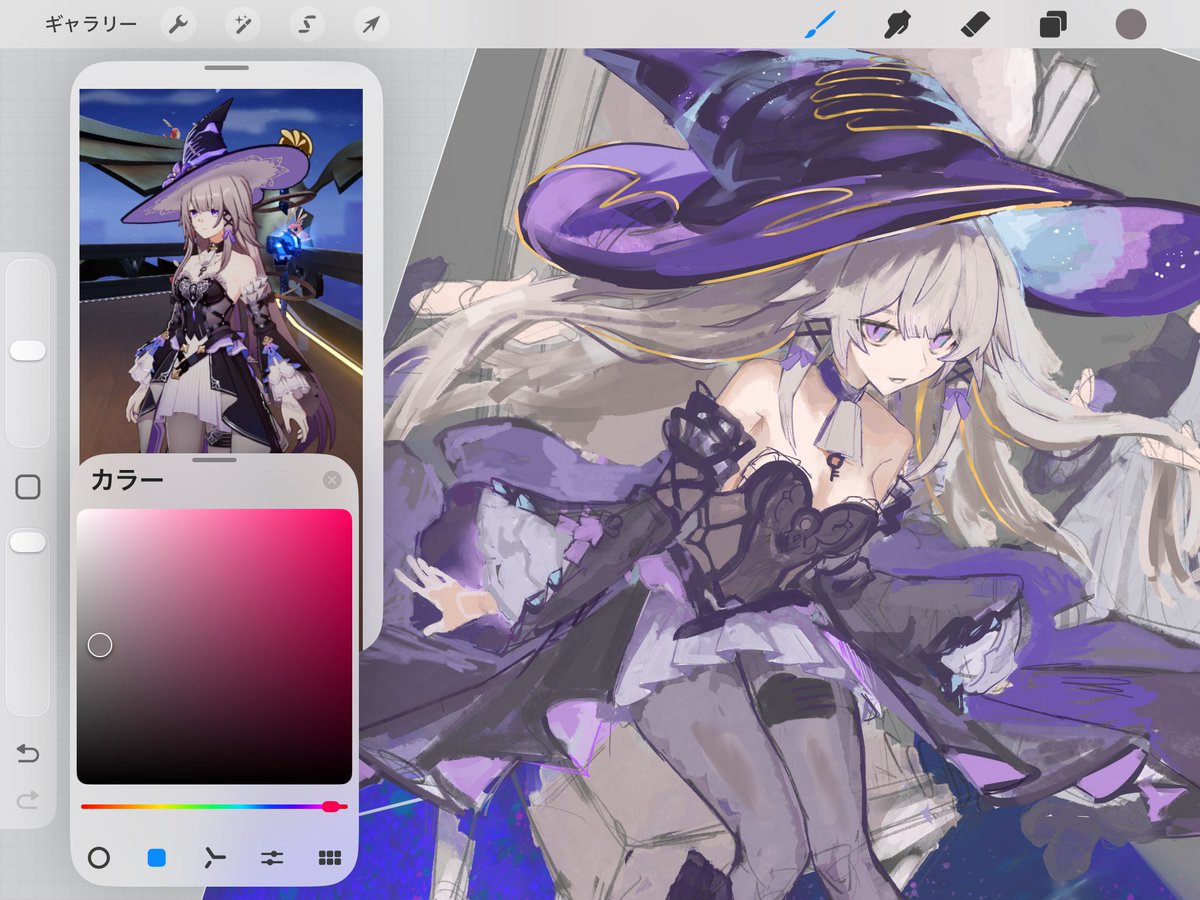Tap the reference image thumbnail of the witch

click(x=221, y=270)
